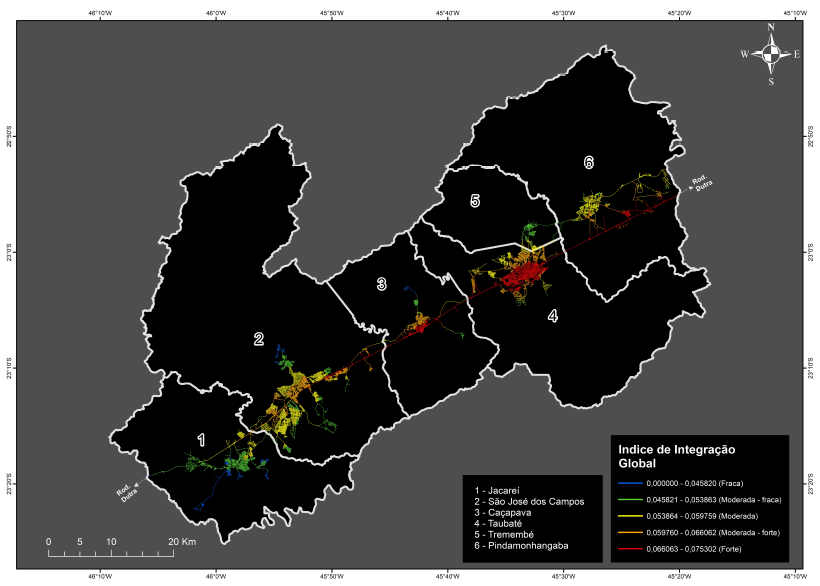
Task: Click the compass rose icon
Action: [770, 55]
